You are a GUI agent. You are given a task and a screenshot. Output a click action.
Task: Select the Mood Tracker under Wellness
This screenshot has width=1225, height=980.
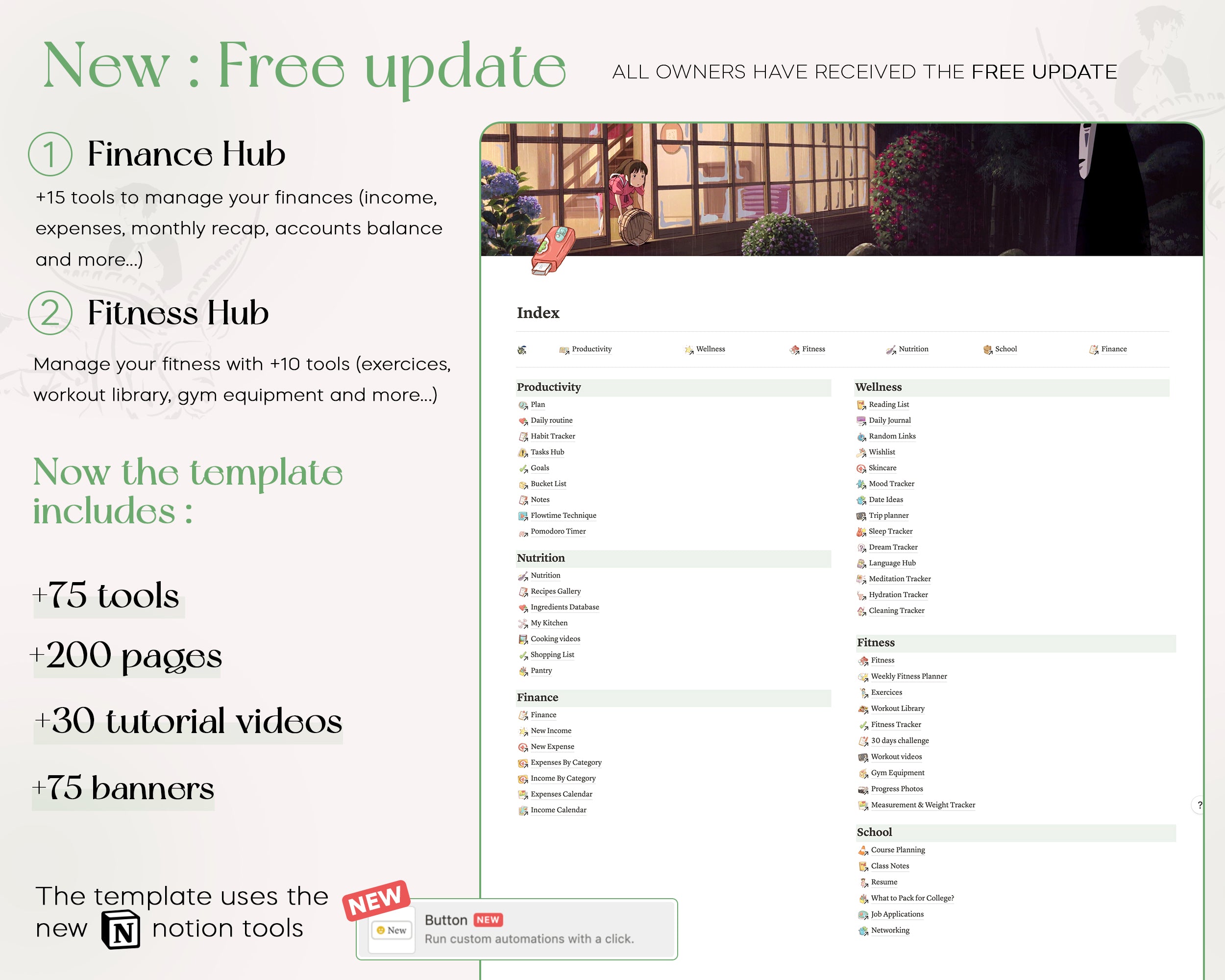893,484
